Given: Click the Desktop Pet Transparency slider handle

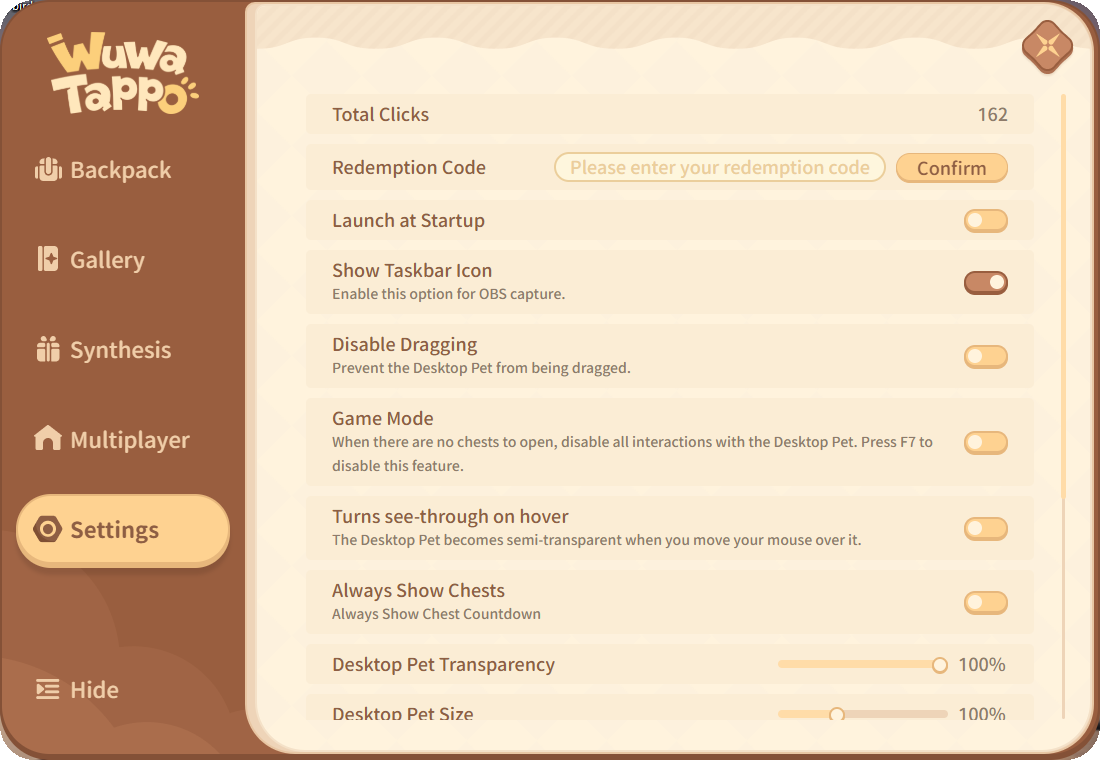Looking at the screenshot, I should 939,665.
